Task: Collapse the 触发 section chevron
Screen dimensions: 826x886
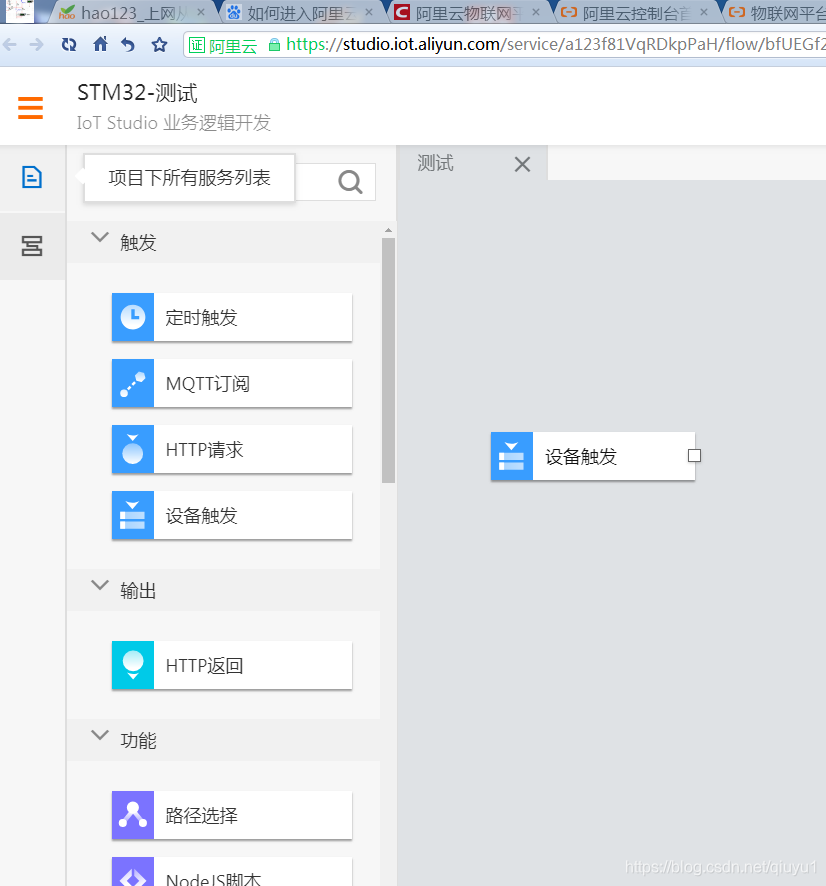Action: coord(100,237)
